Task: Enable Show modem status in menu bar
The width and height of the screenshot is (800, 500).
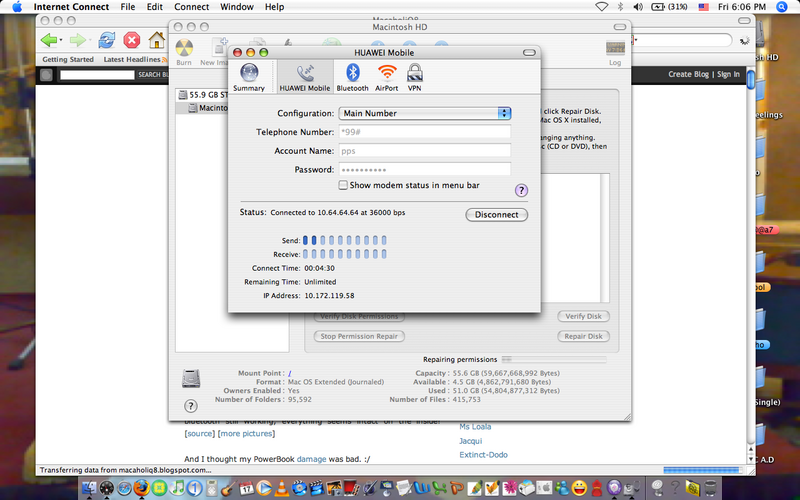Action: (343, 185)
